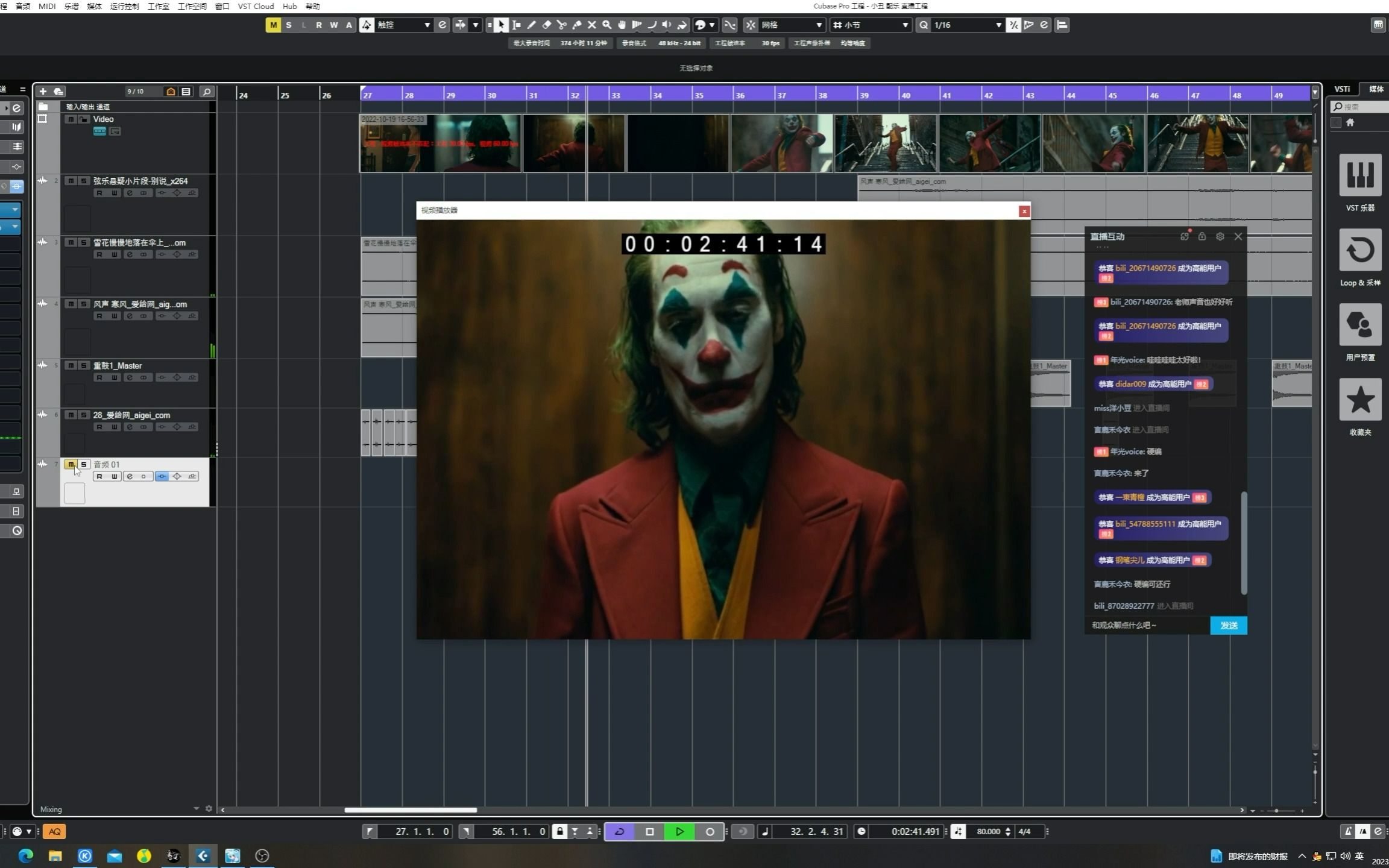This screenshot has width=1389, height=868.
Task: Select the Mute X tool
Action: 592,25
